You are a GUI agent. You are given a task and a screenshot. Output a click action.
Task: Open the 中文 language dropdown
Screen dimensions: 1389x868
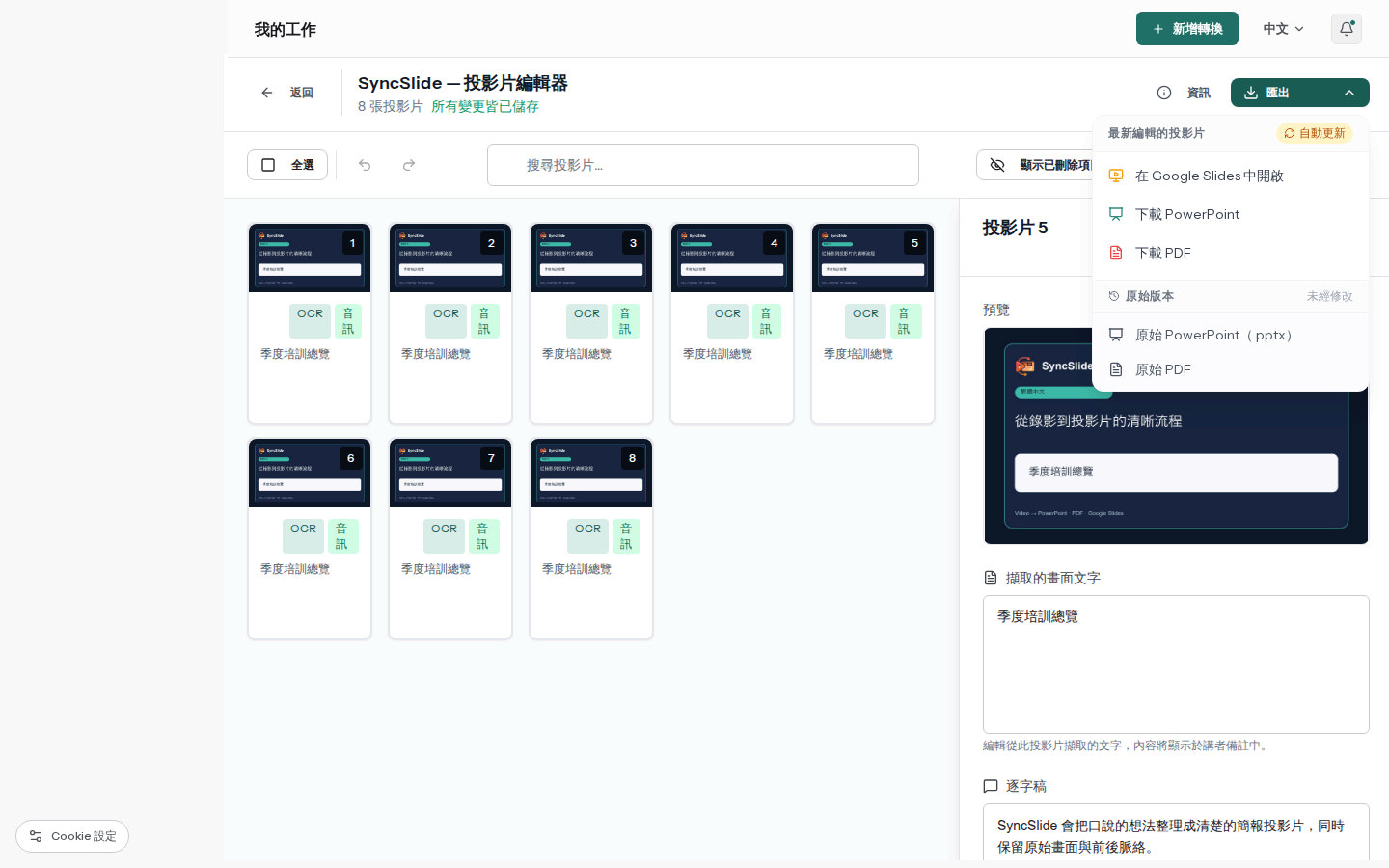[1283, 29]
